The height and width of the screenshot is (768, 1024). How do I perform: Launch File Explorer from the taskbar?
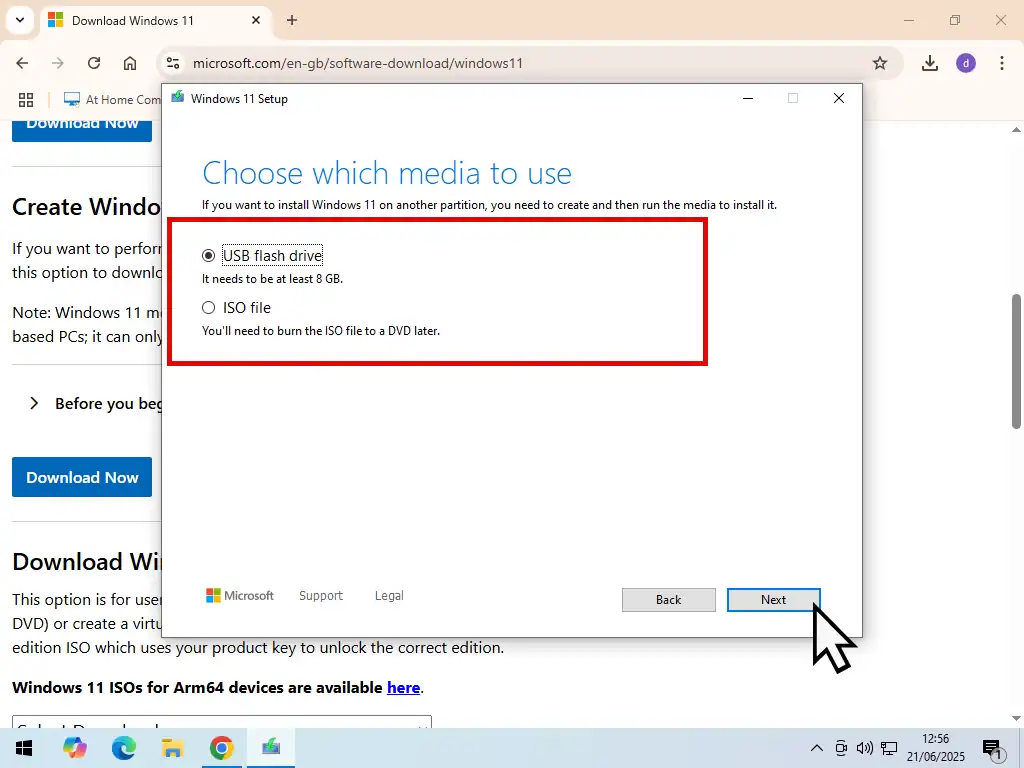pyautogui.click(x=172, y=748)
